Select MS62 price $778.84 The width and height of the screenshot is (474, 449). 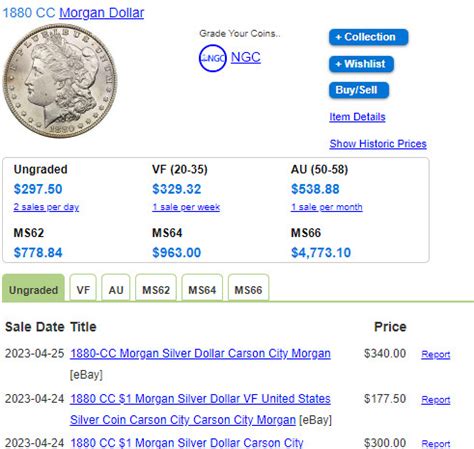38,252
